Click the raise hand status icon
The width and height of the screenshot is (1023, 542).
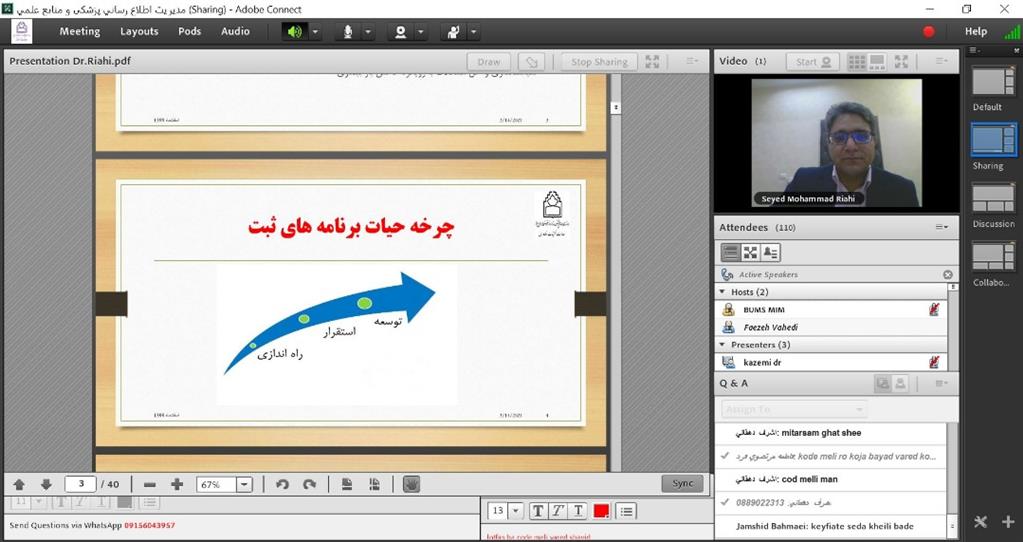[x=453, y=31]
